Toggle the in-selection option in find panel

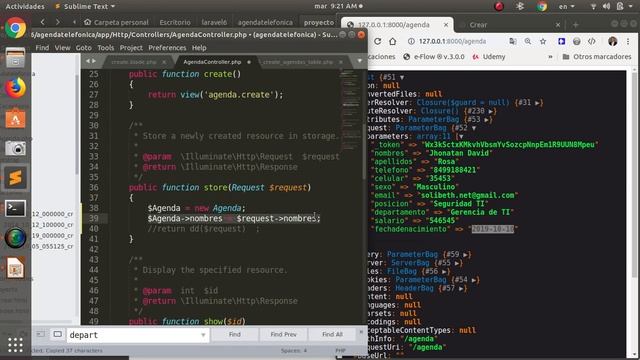(58, 334)
